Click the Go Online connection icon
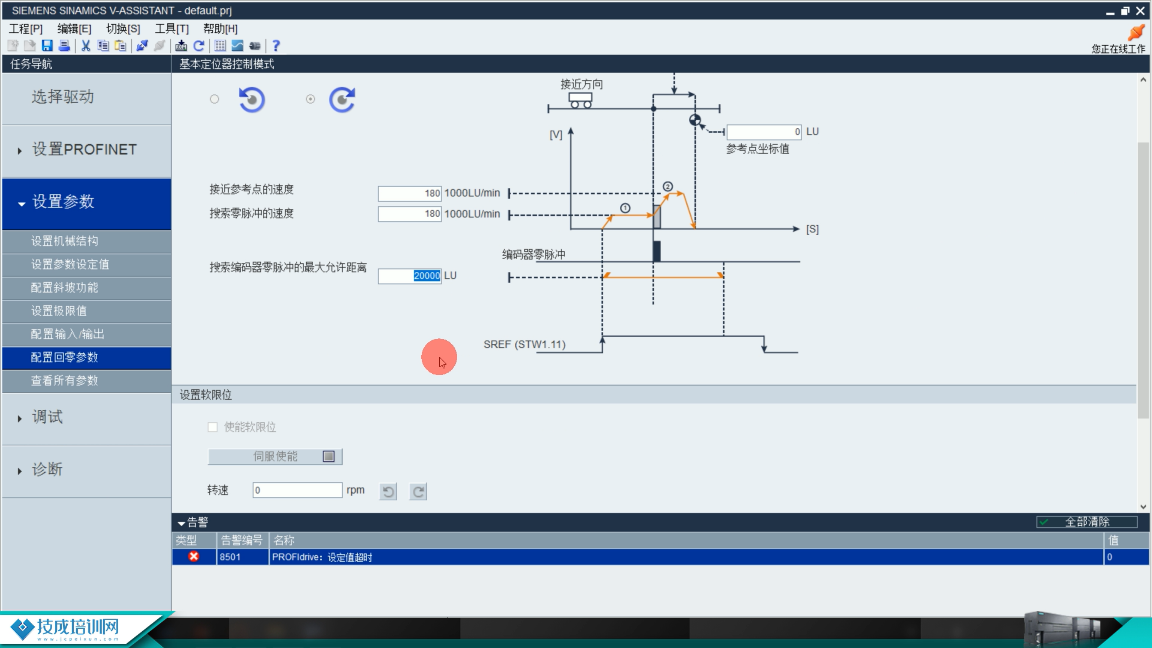The height and width of the screenshot is (648, 1152). click(x=142, y=46)
